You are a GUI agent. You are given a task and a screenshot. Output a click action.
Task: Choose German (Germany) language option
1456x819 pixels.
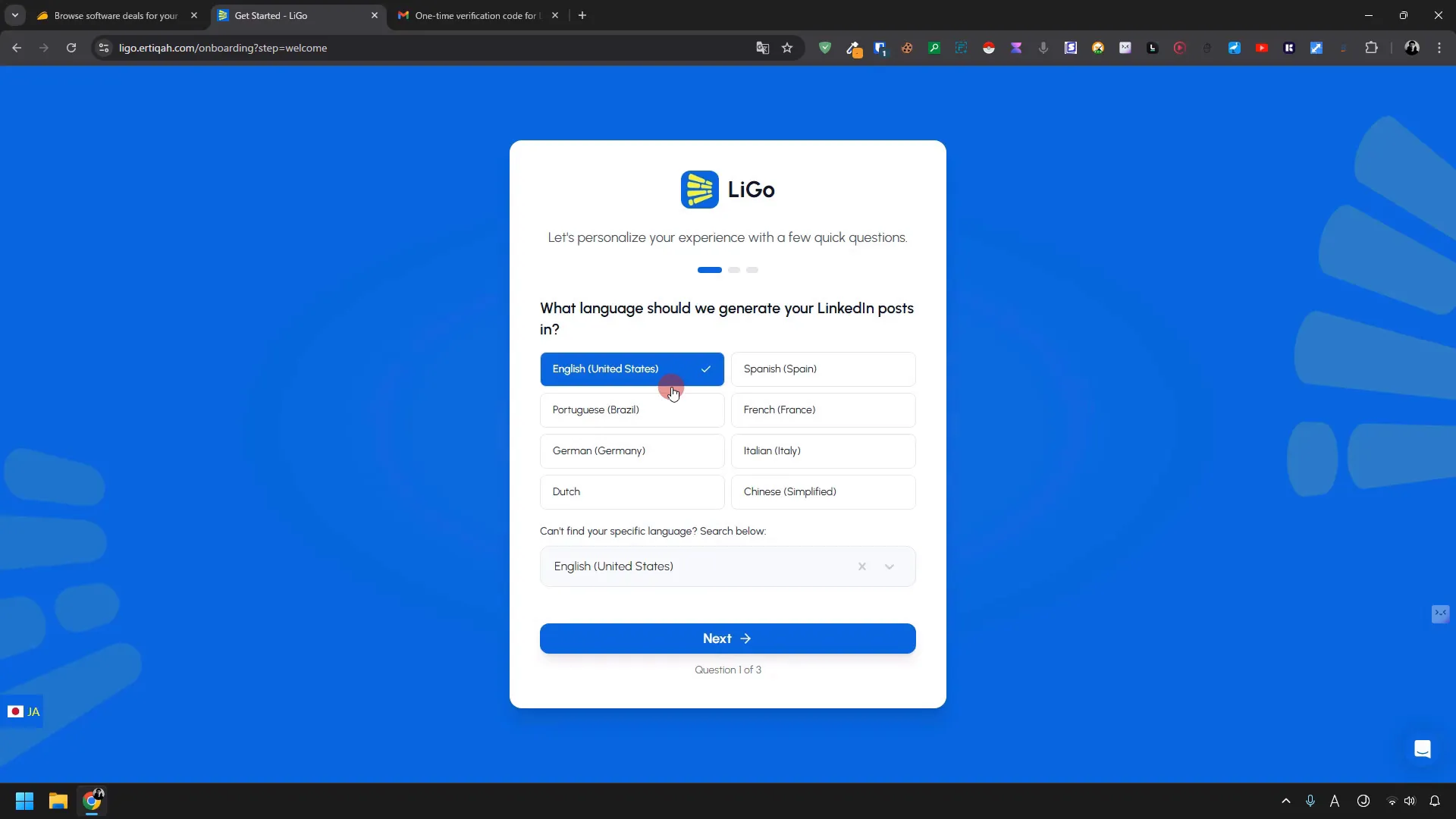632,450
